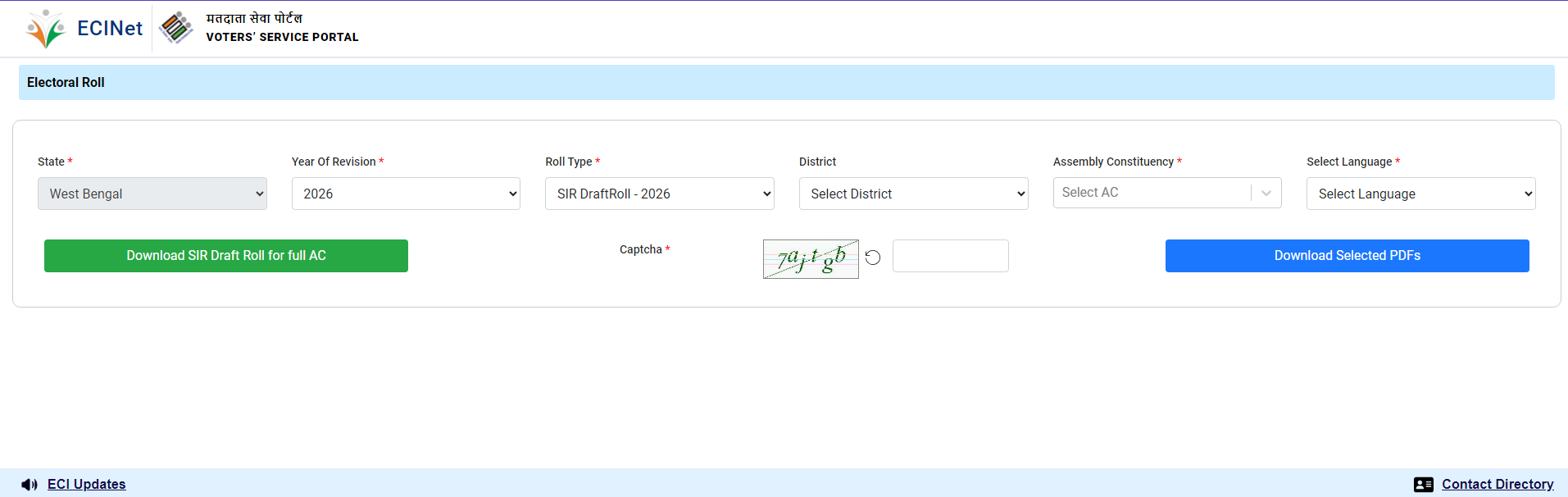Click the Contact Directory card icon
This screenshot has width=1568, height=497.
click(x=1423, y=485)
